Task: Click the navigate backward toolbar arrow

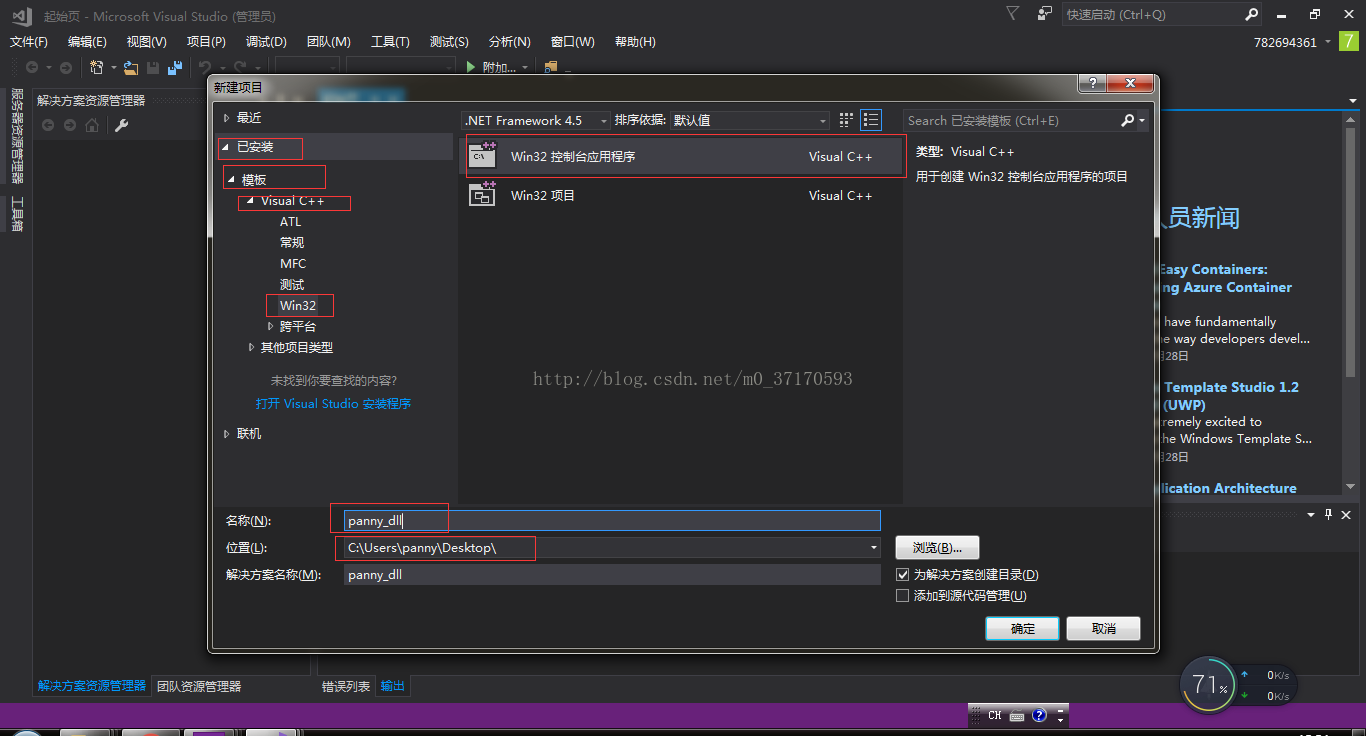Action: coord(32,68)
